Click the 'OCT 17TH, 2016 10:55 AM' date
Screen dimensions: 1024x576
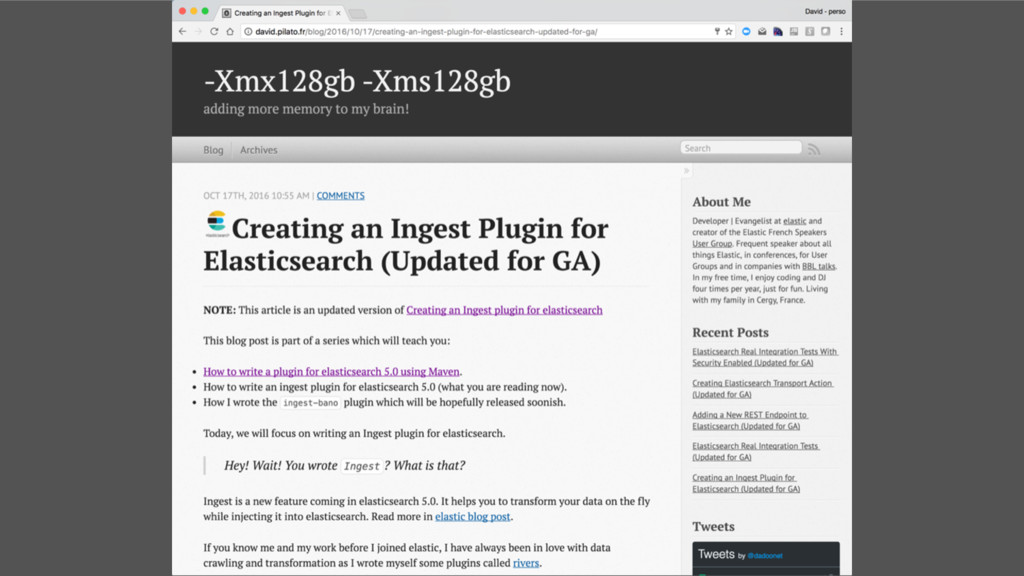pos(256,195)
